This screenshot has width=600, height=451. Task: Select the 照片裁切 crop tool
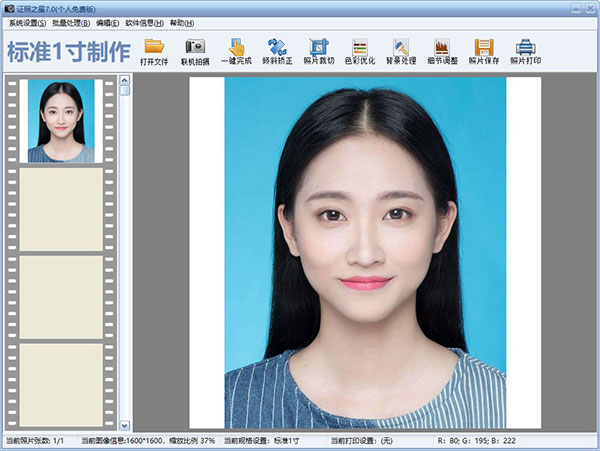319,52
